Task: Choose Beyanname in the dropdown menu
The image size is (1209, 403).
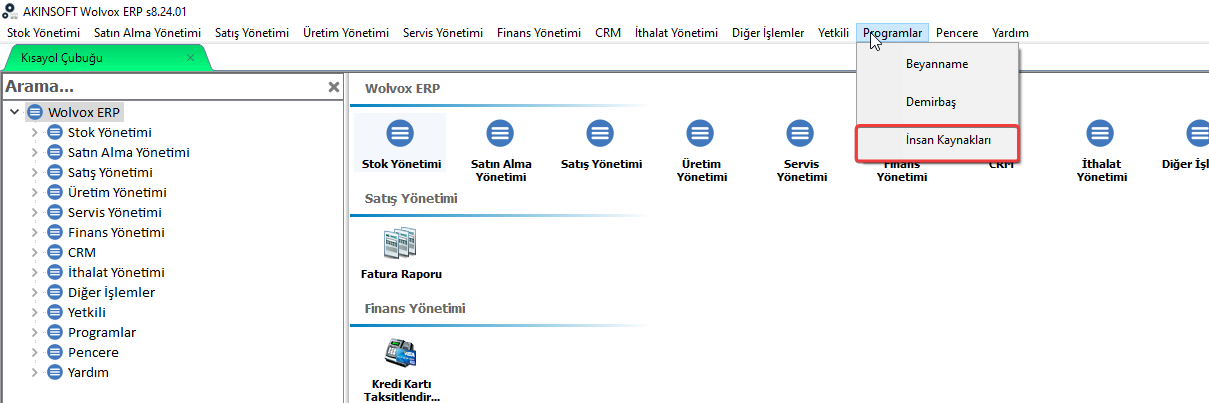Action: (x=938, y=63)
